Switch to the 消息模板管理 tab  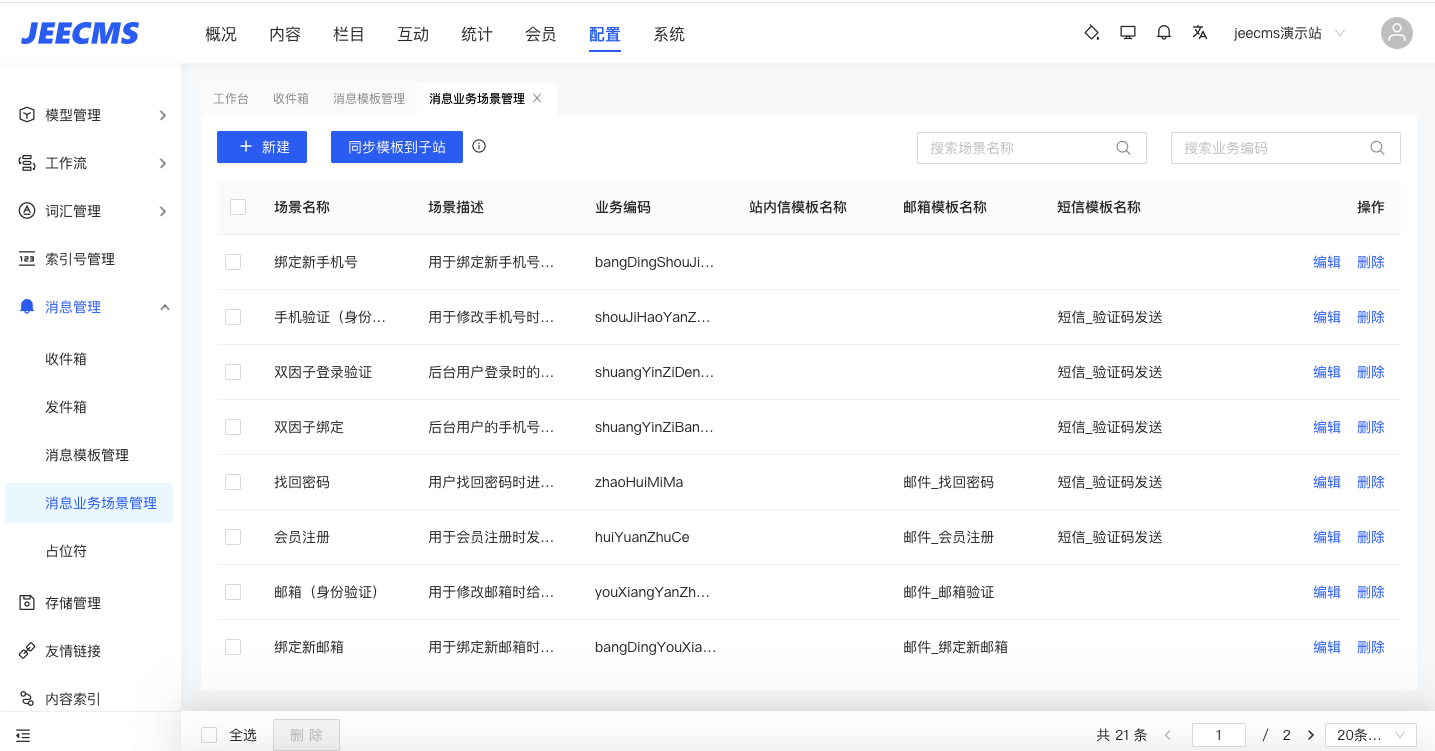coord(369,99)
